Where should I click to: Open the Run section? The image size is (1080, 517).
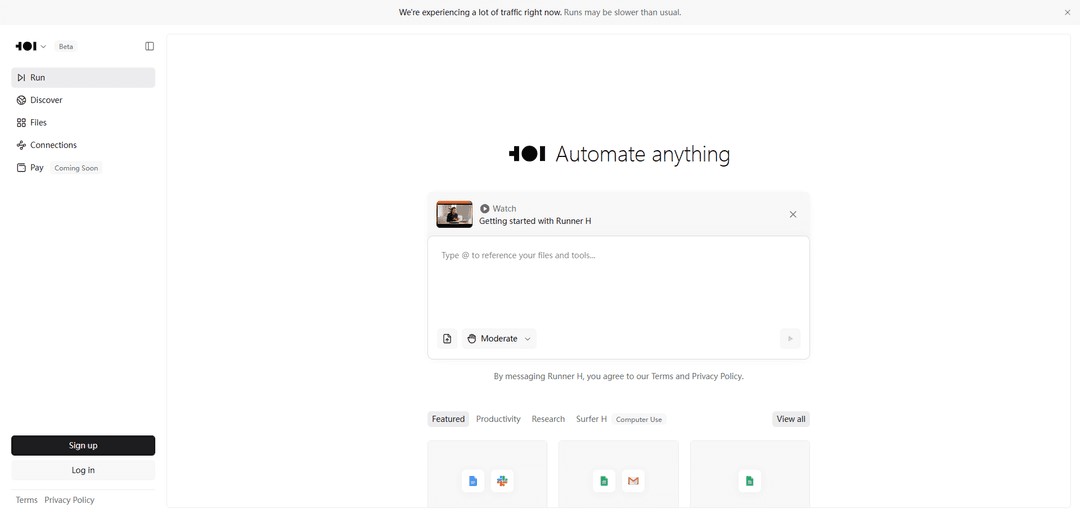pyautogui.click(x=83, y=78)
